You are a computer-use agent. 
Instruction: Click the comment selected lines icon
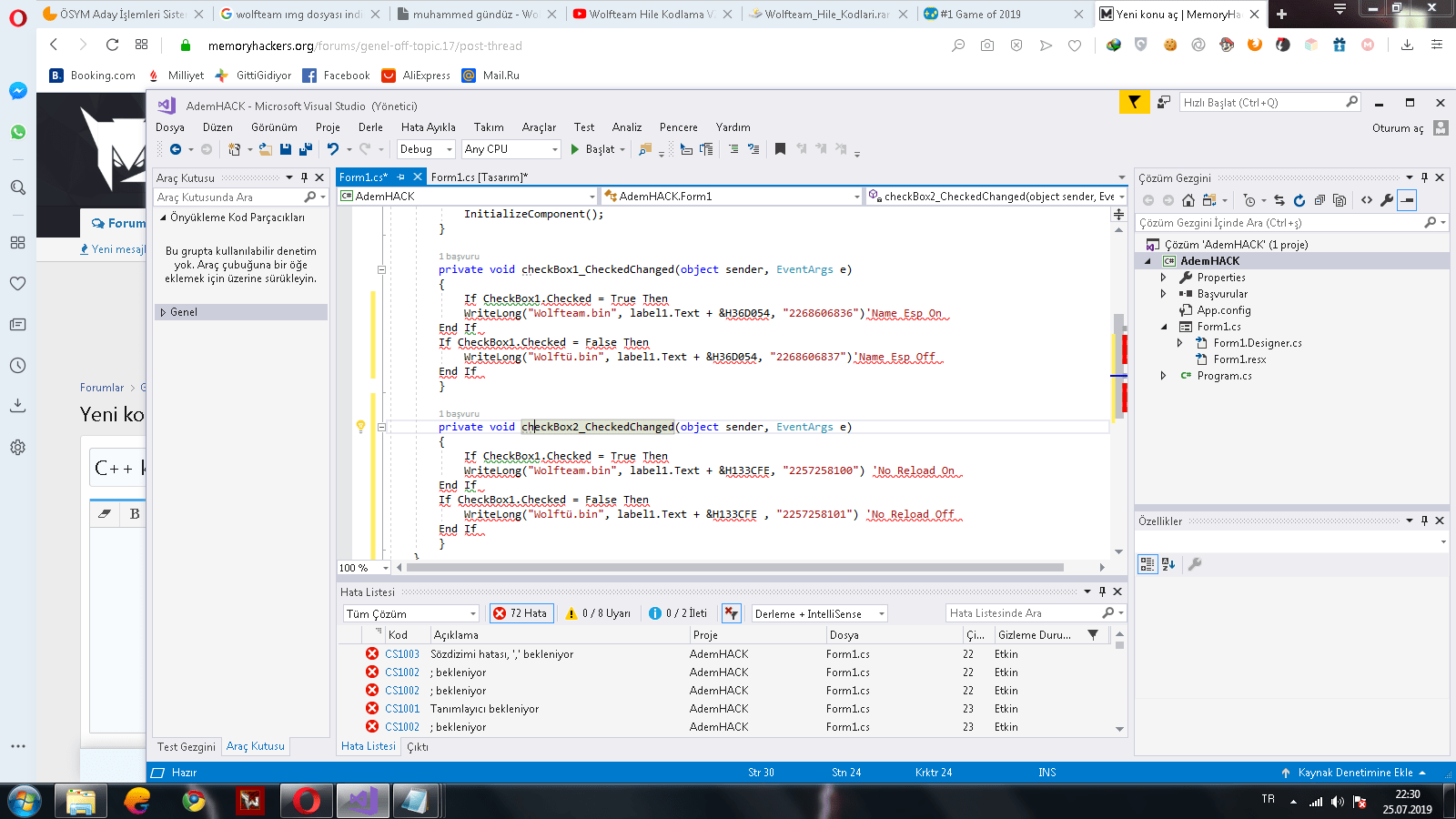(733, 149)
